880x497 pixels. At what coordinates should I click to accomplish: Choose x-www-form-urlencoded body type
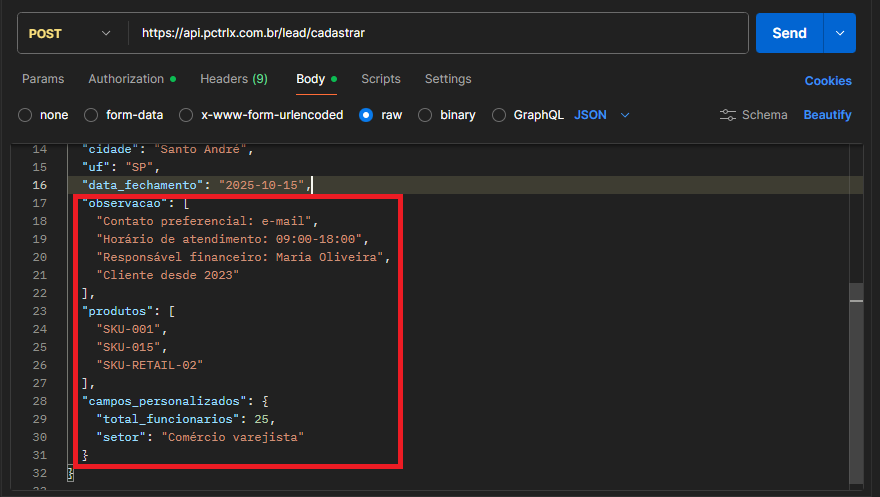tap(186, 115)
